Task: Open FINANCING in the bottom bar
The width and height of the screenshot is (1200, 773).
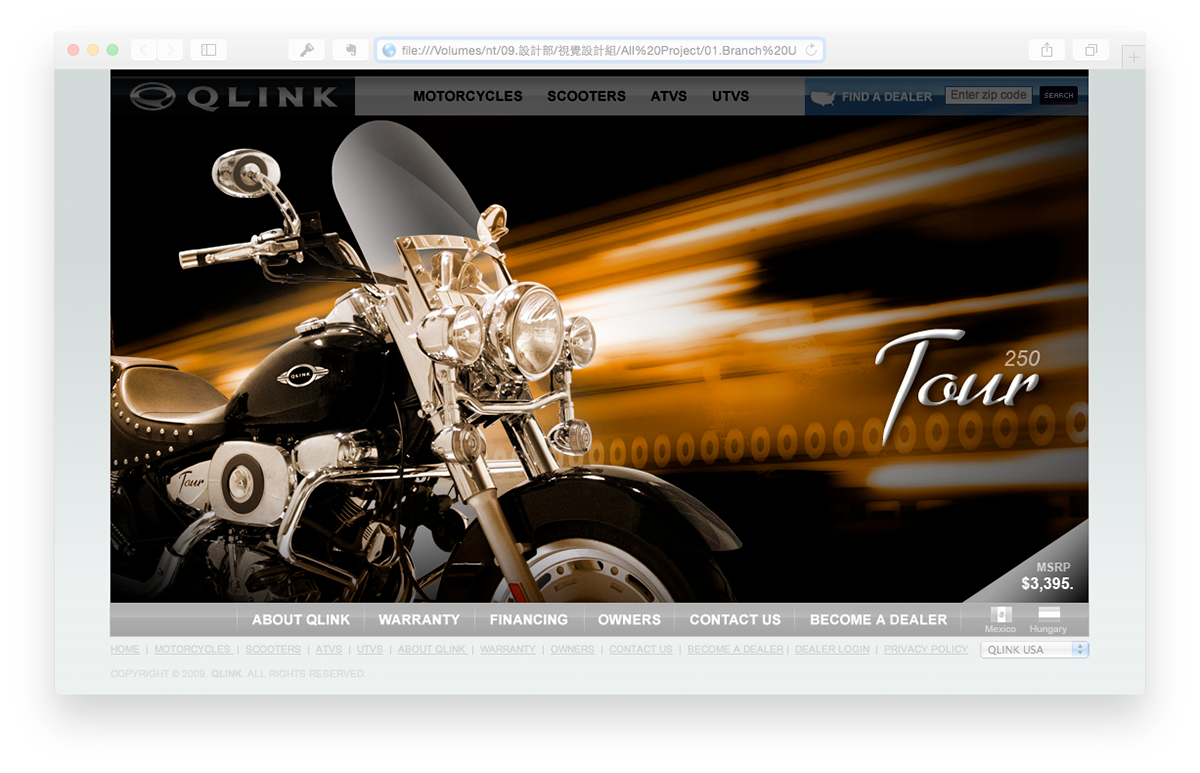Action: pos(529,620)
